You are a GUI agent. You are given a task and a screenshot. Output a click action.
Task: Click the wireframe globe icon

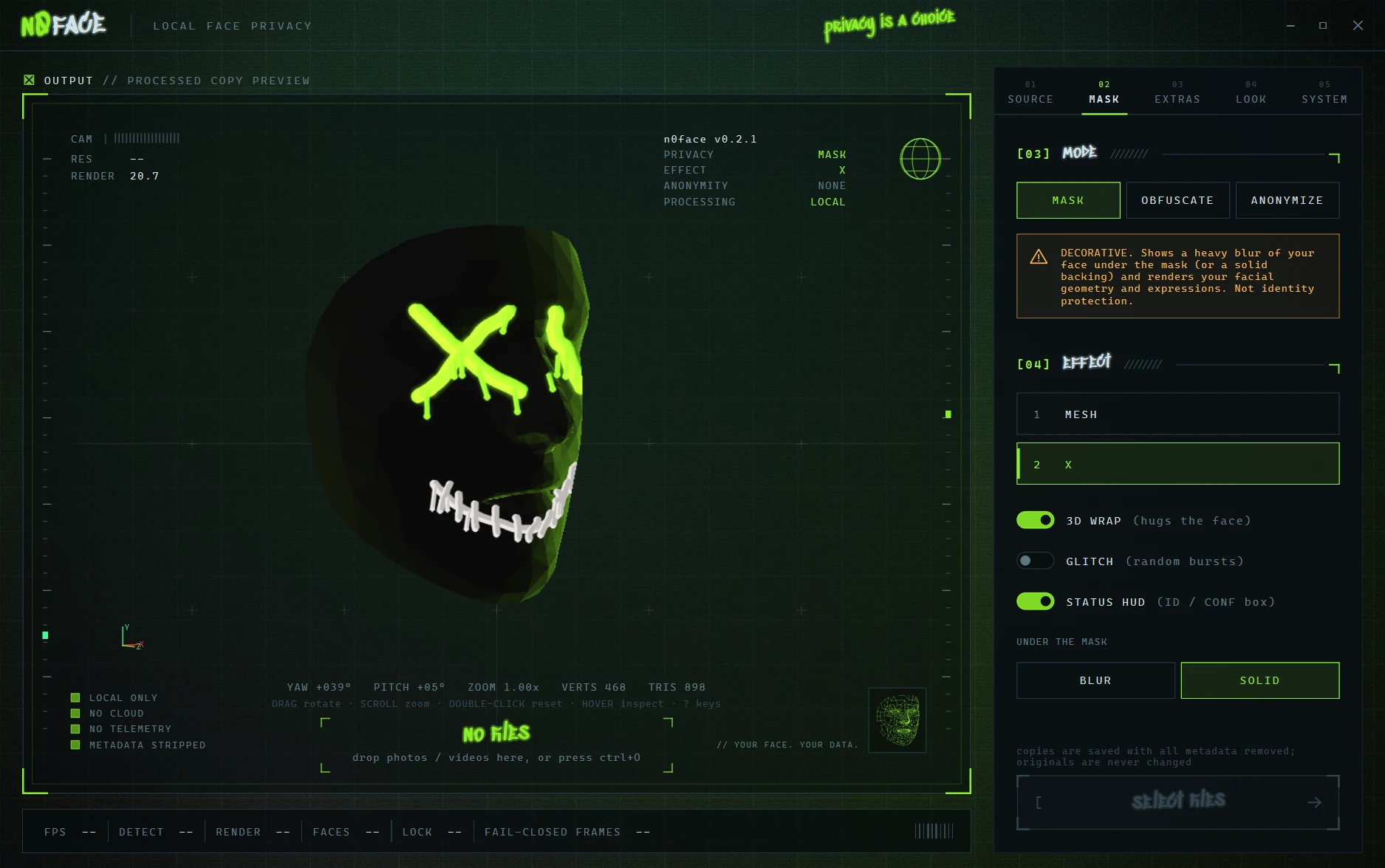[x=920, y=159]
